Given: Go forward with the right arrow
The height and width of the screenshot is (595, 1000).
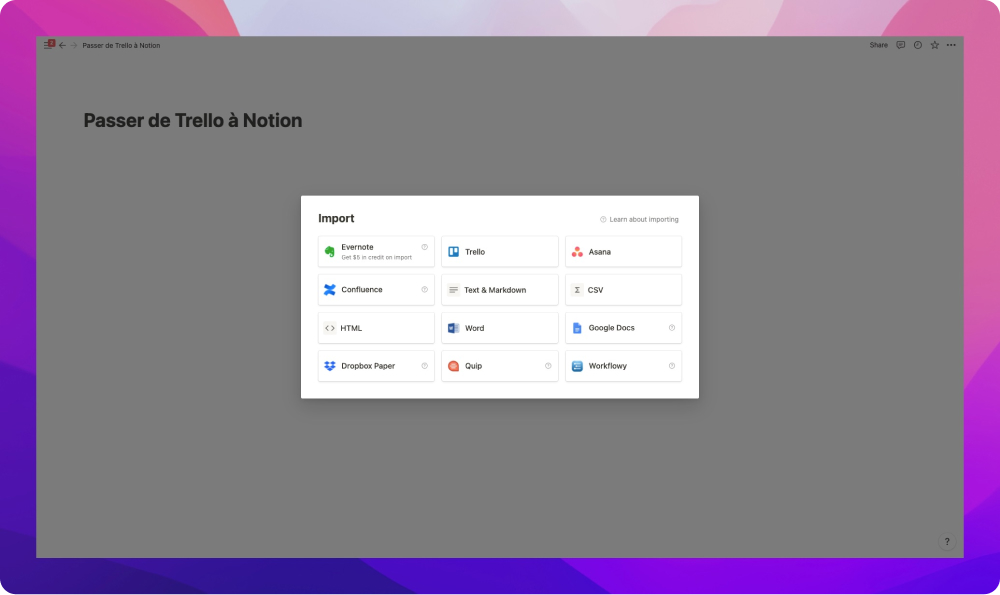Looking at the screenshot, I should 73,45.
